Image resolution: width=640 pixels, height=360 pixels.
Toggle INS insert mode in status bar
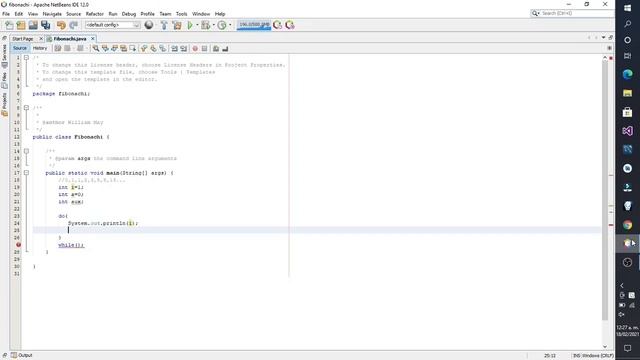pos(576,356)
